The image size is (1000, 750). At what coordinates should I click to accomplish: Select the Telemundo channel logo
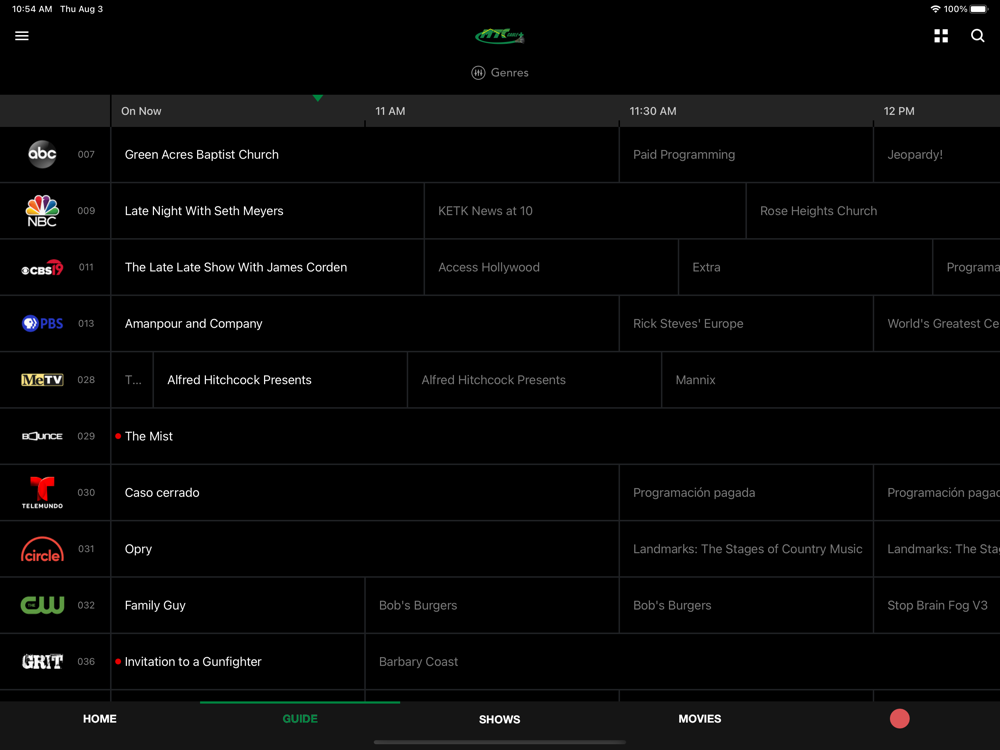[42, 492]
